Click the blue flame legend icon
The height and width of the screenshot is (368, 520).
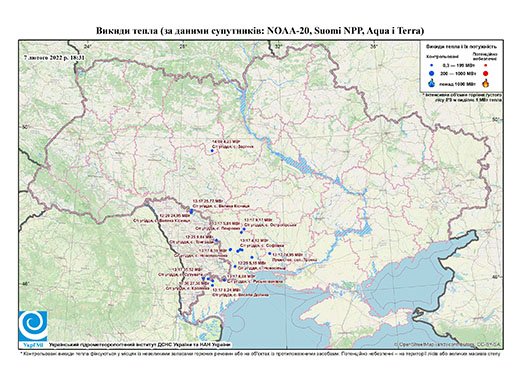(431, 83)
